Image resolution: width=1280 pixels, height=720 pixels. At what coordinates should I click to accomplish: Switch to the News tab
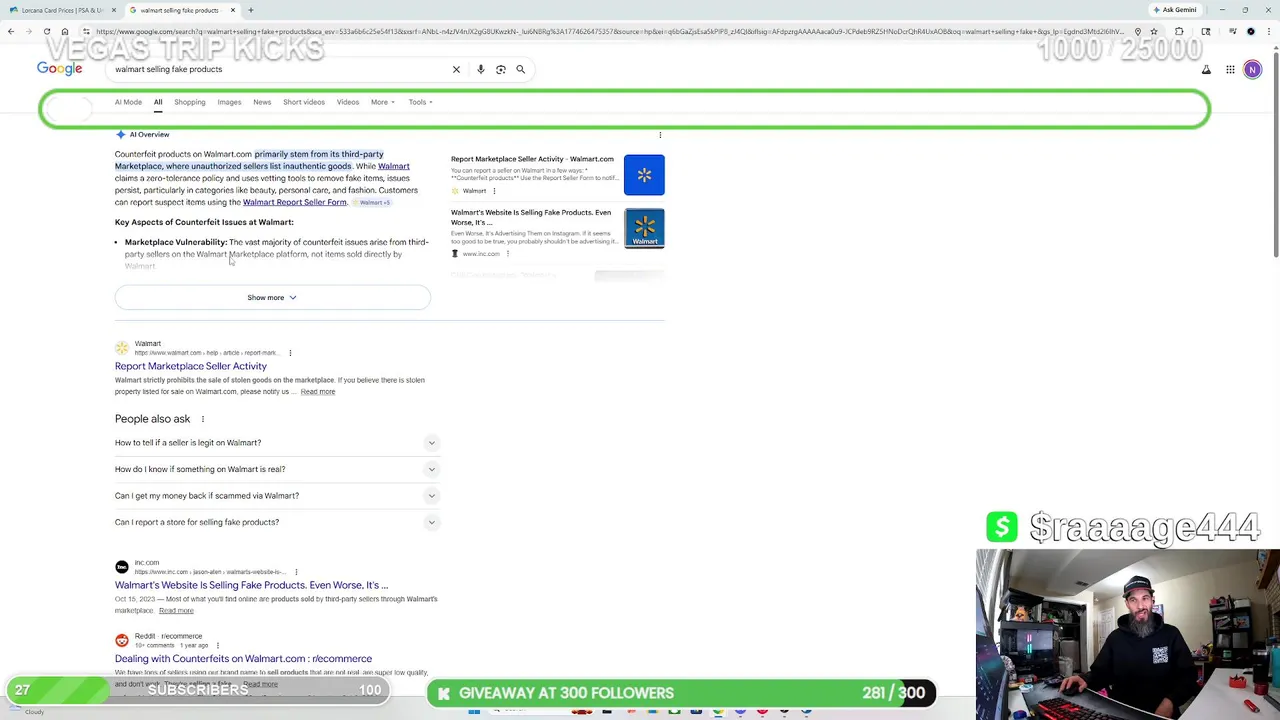pyautogui.click(x=262, y=102)
